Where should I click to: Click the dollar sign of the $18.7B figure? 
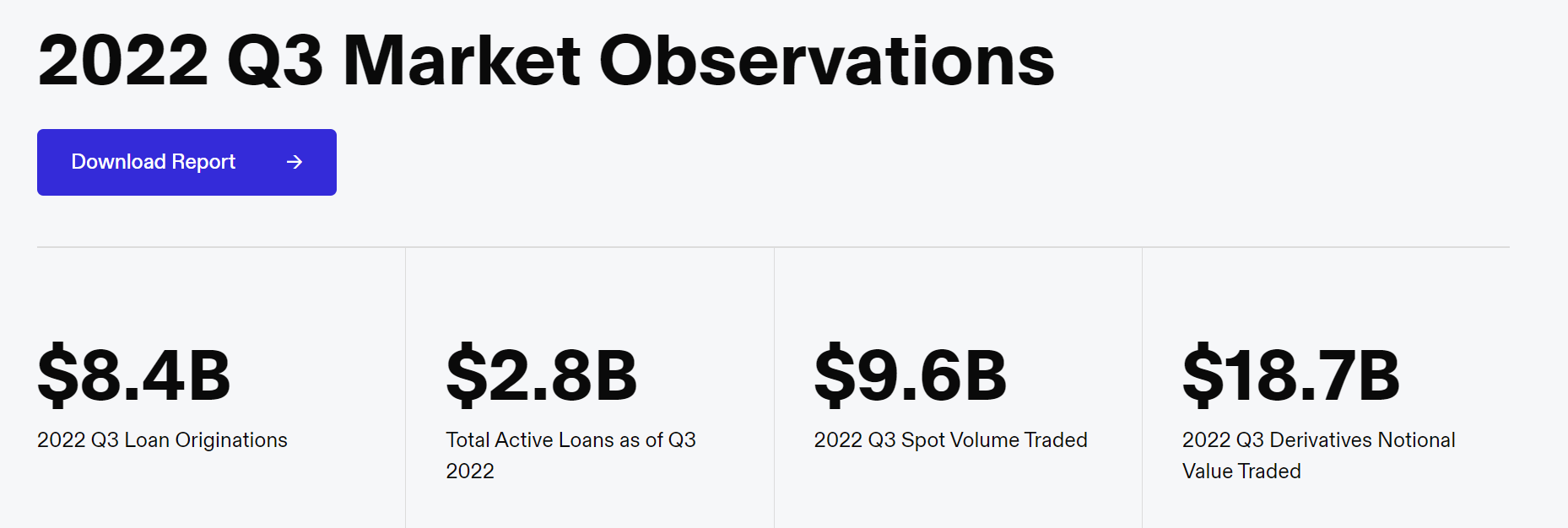pos(1203,375)
